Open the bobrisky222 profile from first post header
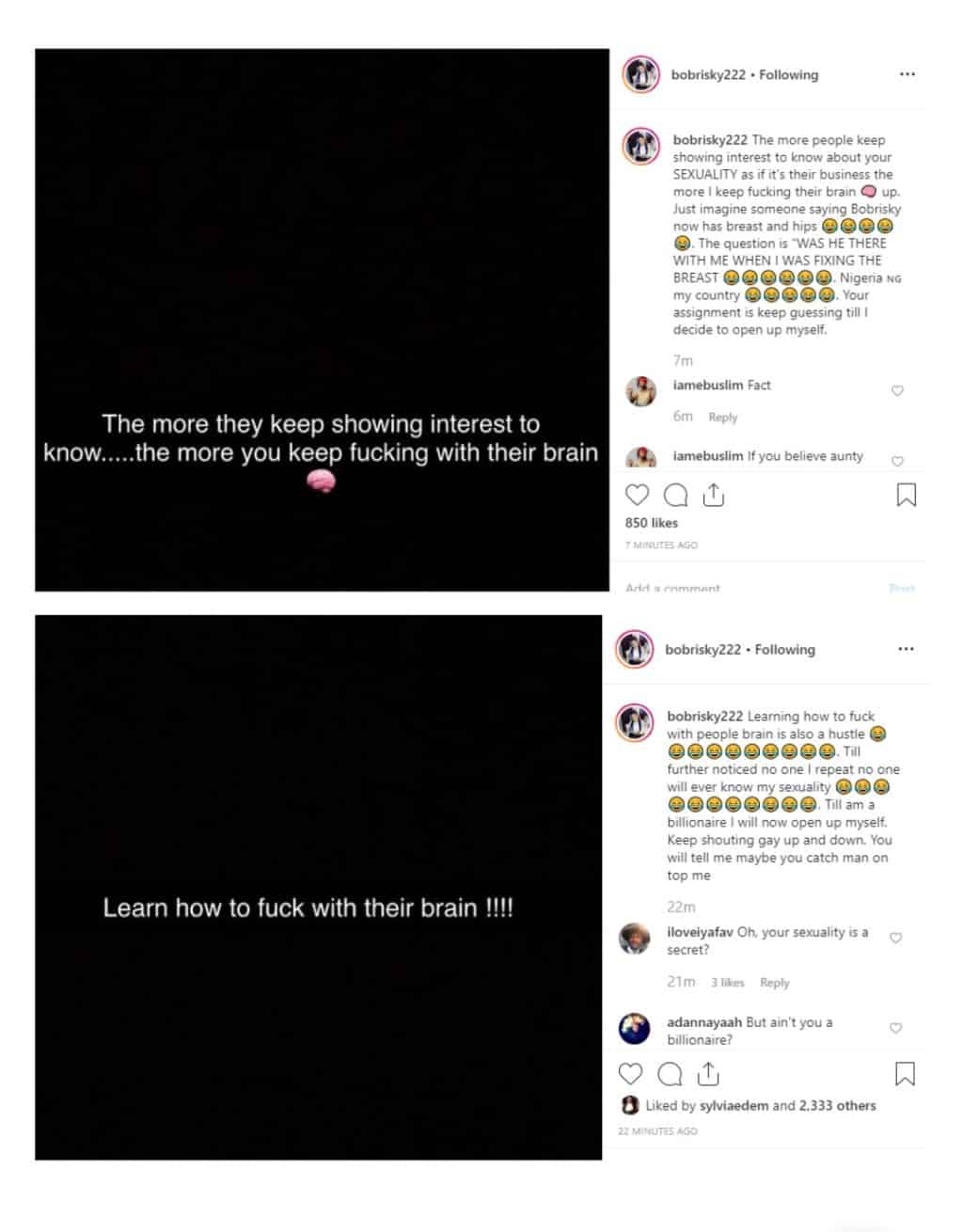 click(708, 74)
